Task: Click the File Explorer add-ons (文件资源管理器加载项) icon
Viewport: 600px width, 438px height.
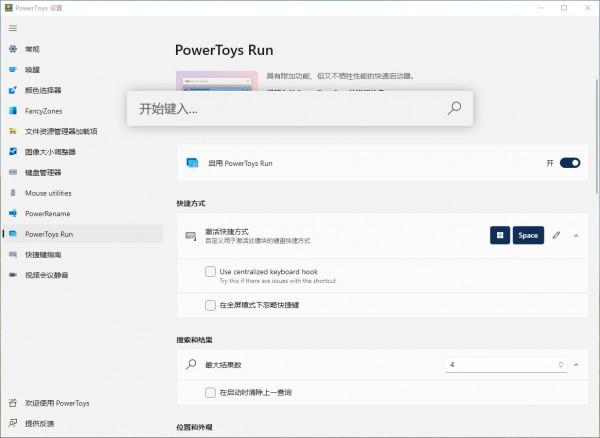Action: pos(13,131)
